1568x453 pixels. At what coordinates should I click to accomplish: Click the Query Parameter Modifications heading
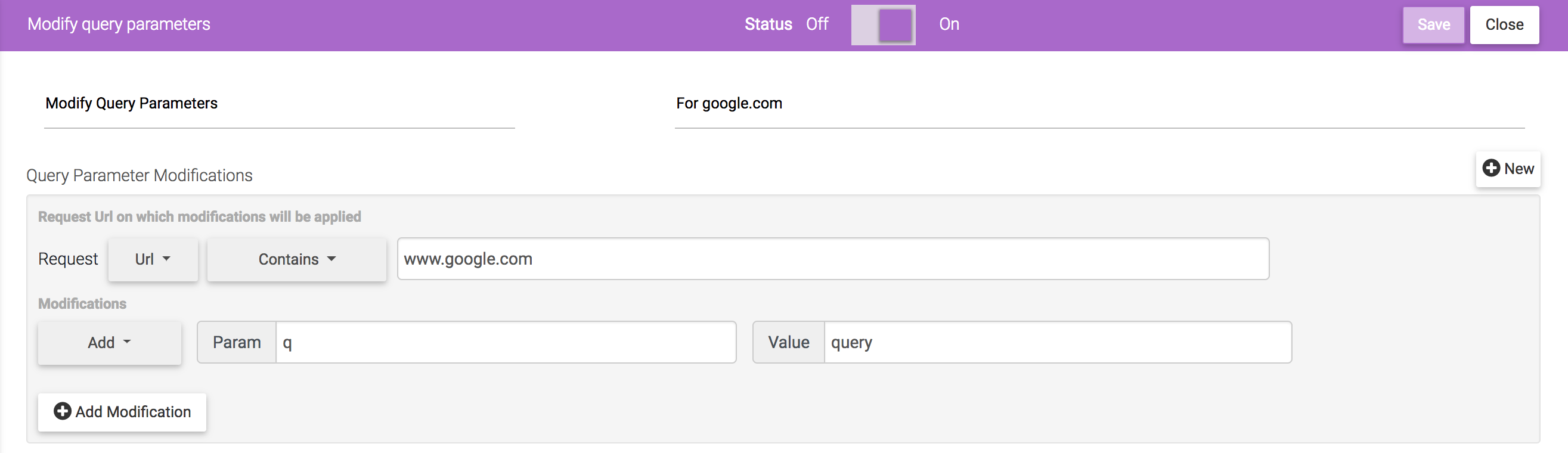140,175
